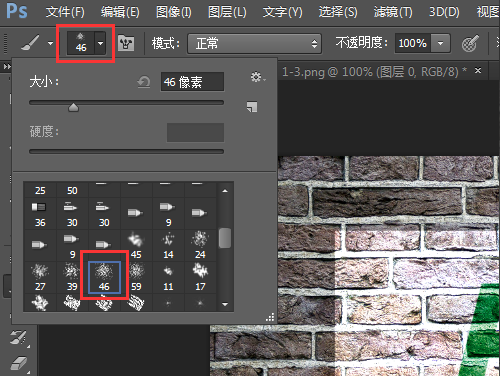Viewport: 500px width, 376px height.
Task: Click the 大小 size slider handle
Action: point(73,107)
